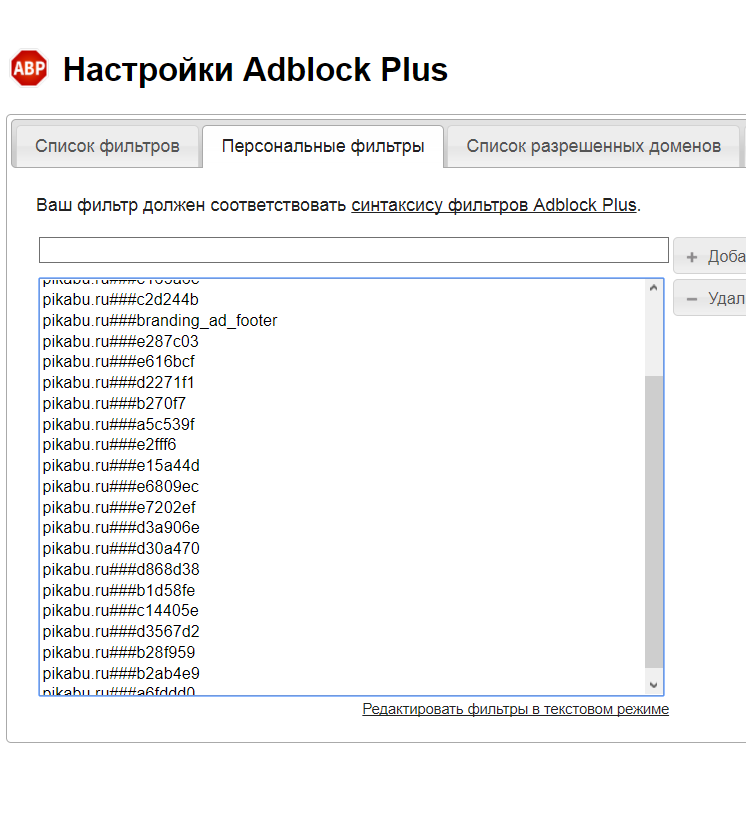Switch to the Список фильтров tab
The image size is (746, 819).
tap(107, 146)
